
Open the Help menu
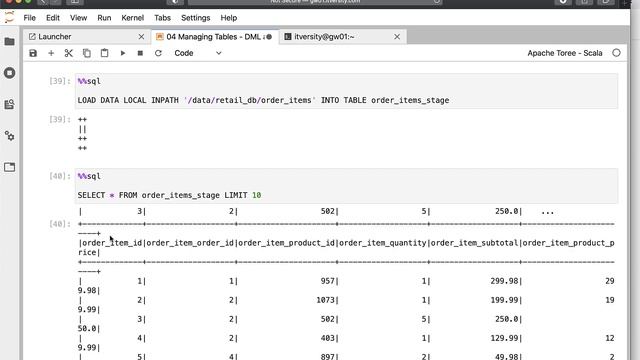pos(229,18)
